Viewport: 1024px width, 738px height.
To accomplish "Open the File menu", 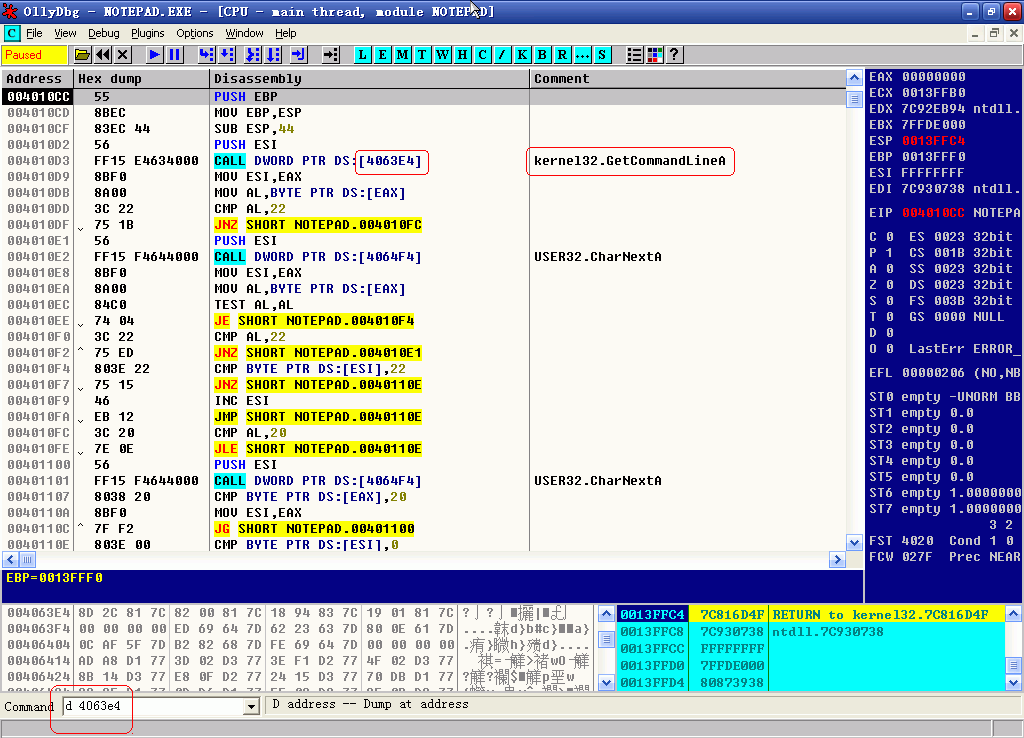I will pyautogui.click(x=34, y=33).
